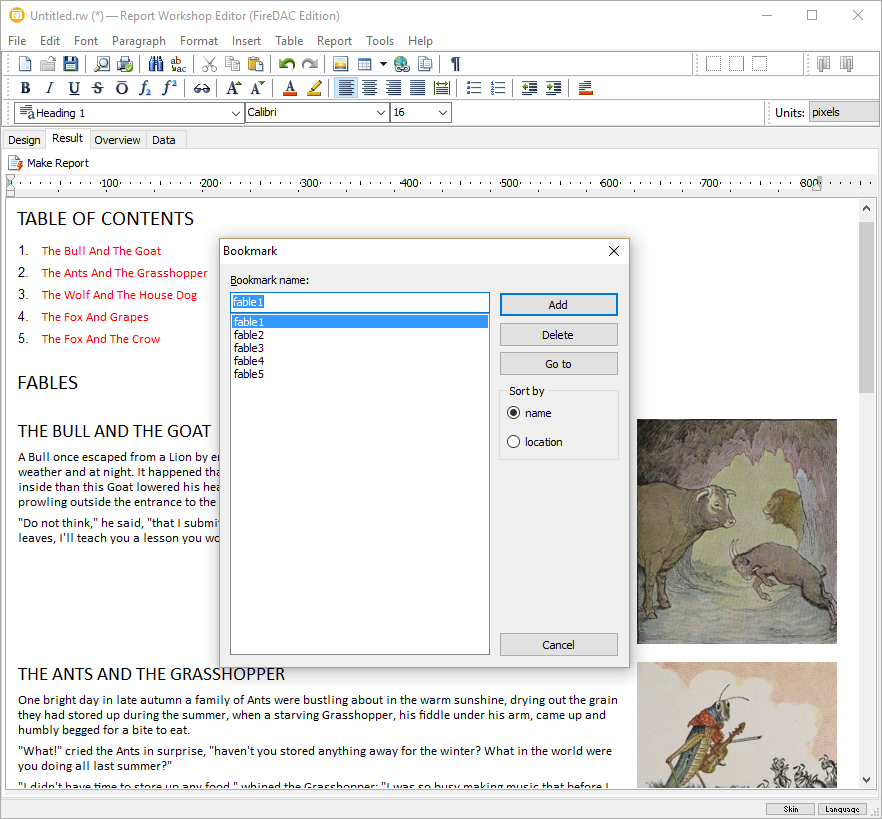Image resolution: width=882 pixels, height=819 pixels.
Task: Click the bulleted list icon
Action: tap(474, 88)
